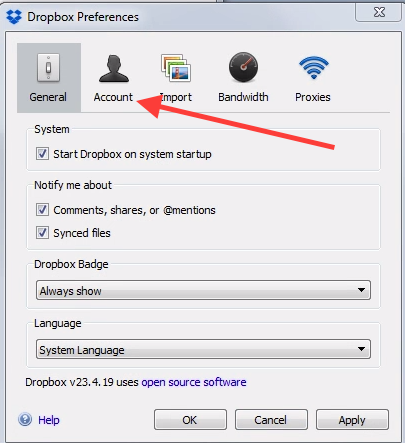This screenshot has width=405, height=443.
Task: Click the General light switch icon
Action: pos(48,68)
